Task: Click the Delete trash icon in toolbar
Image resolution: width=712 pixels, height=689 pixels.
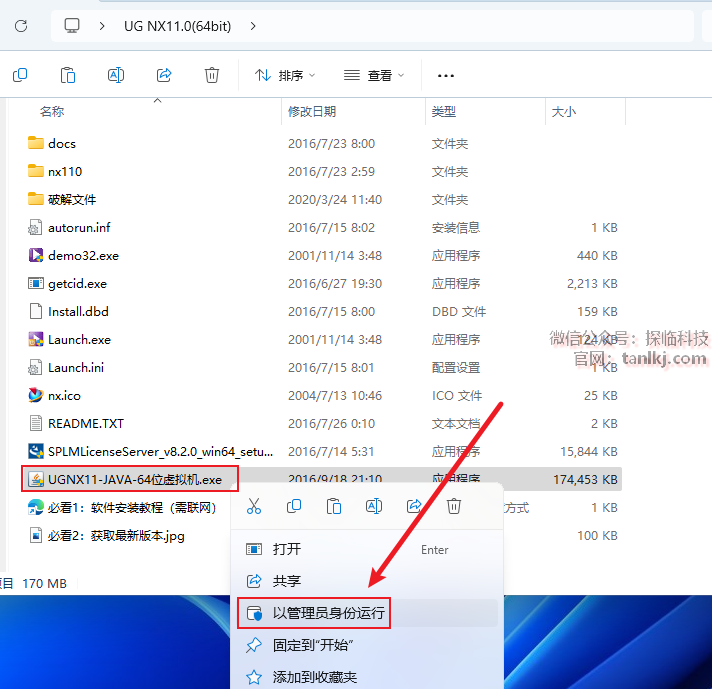Action: coord(212,75)
